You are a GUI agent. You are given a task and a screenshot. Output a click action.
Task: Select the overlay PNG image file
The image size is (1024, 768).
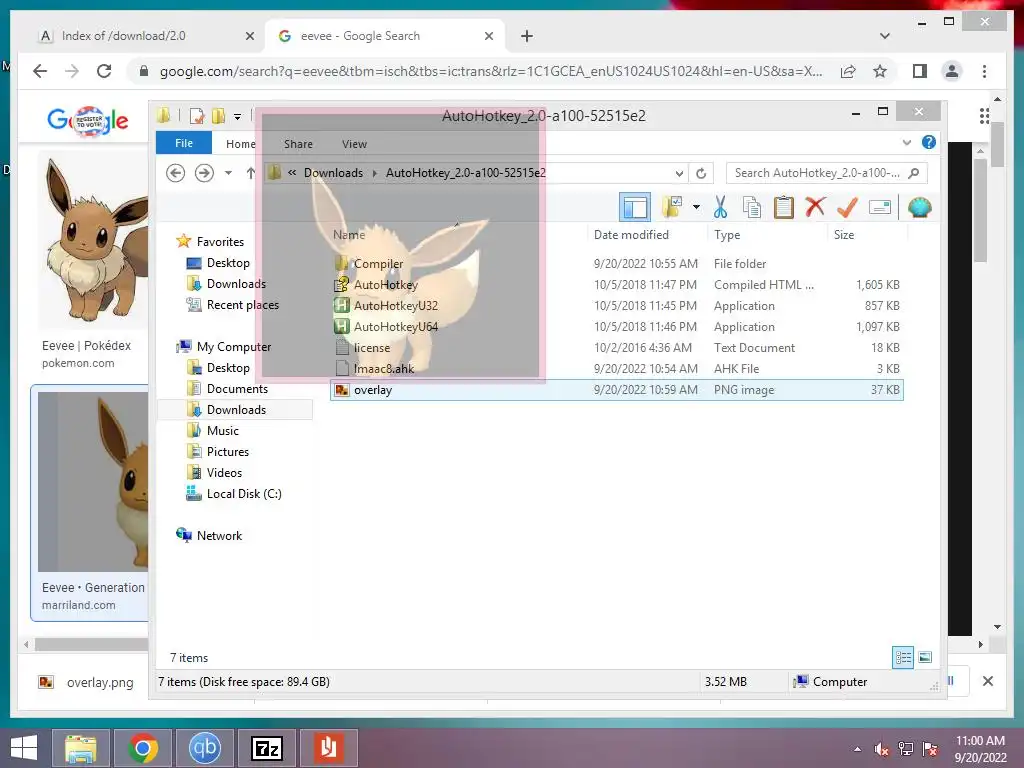tap(616, 390)
